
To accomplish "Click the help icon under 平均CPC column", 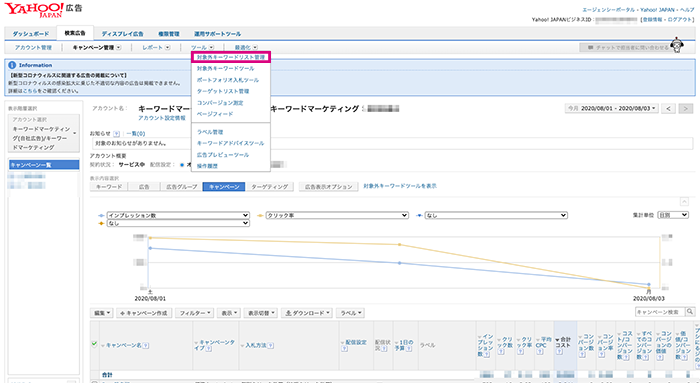I will click(x=540, y=352).
